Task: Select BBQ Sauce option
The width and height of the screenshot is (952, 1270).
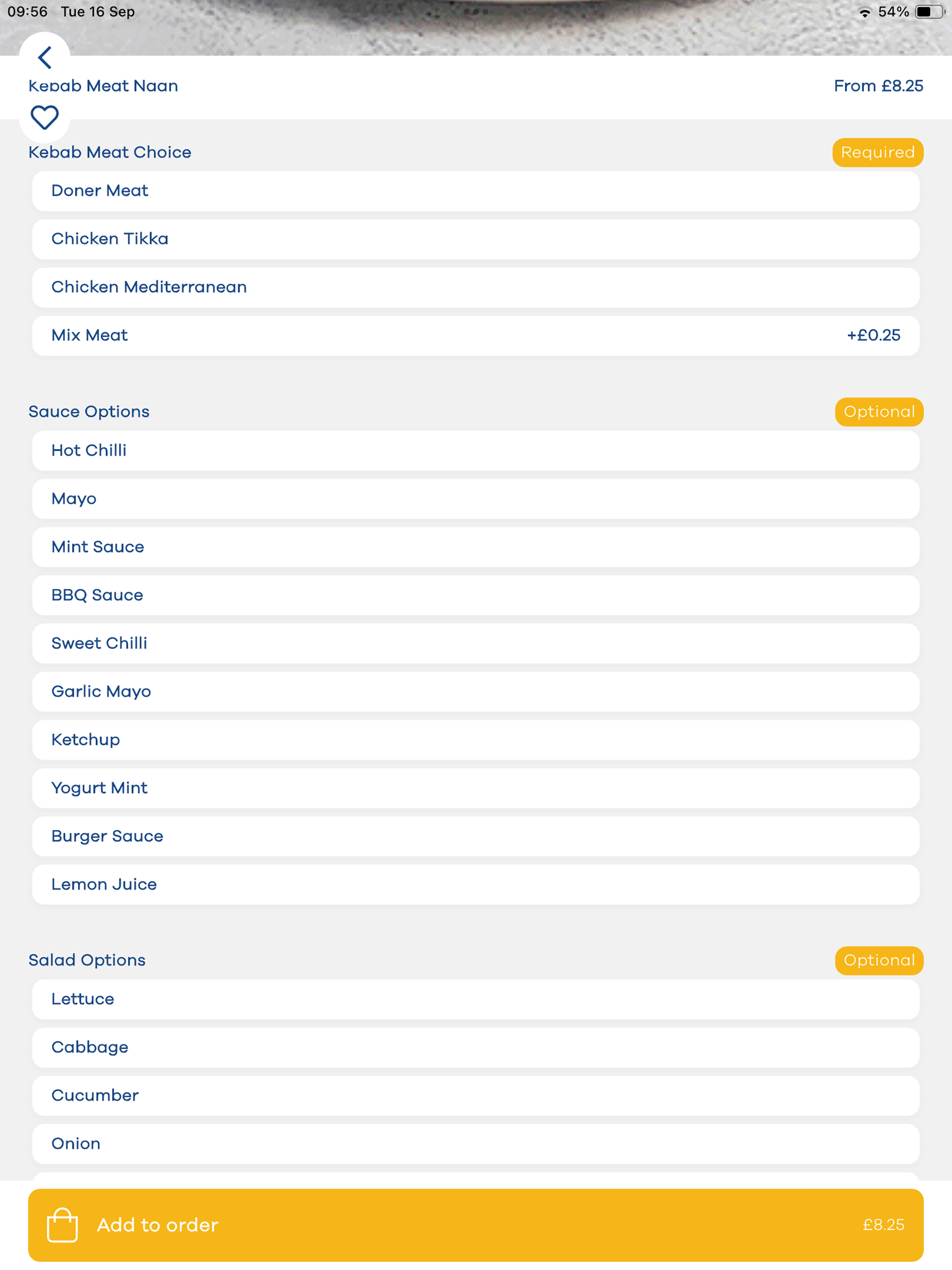Action: 476,595
